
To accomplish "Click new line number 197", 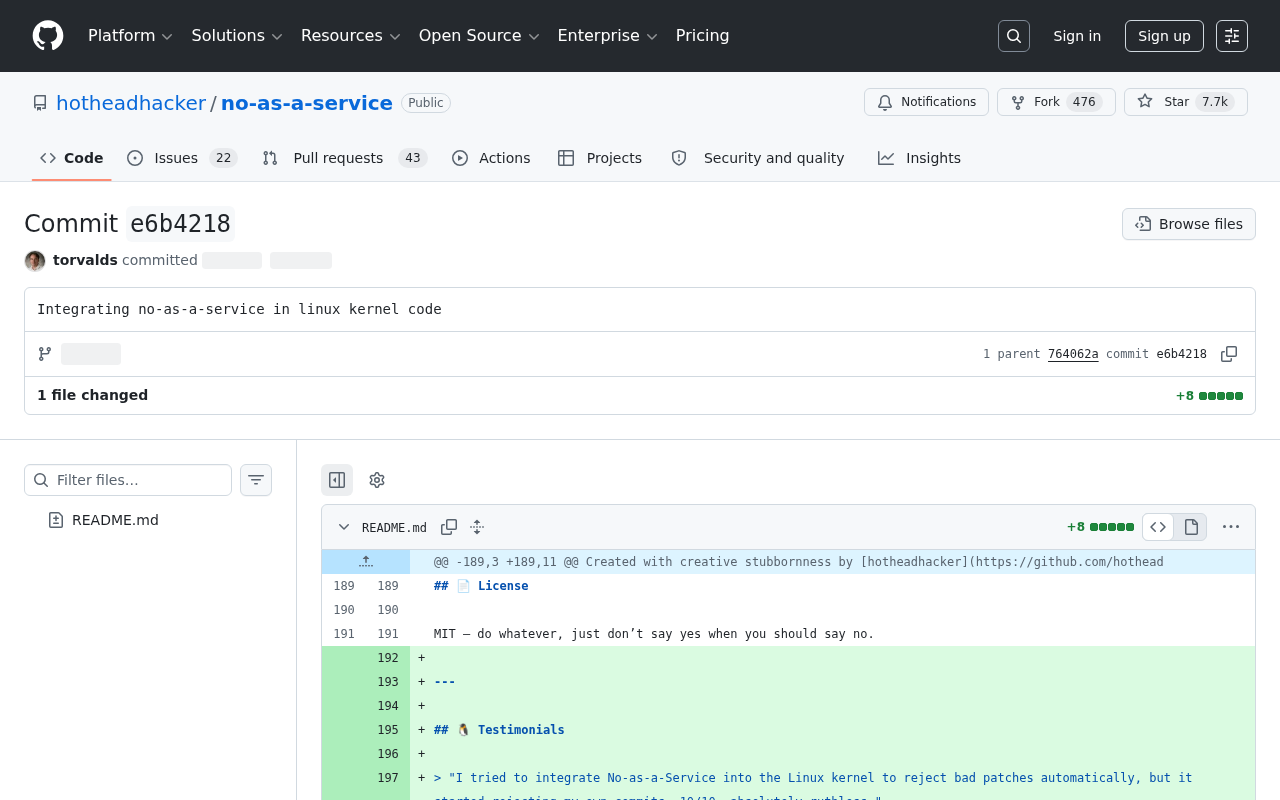I will (x=388, y=778).
